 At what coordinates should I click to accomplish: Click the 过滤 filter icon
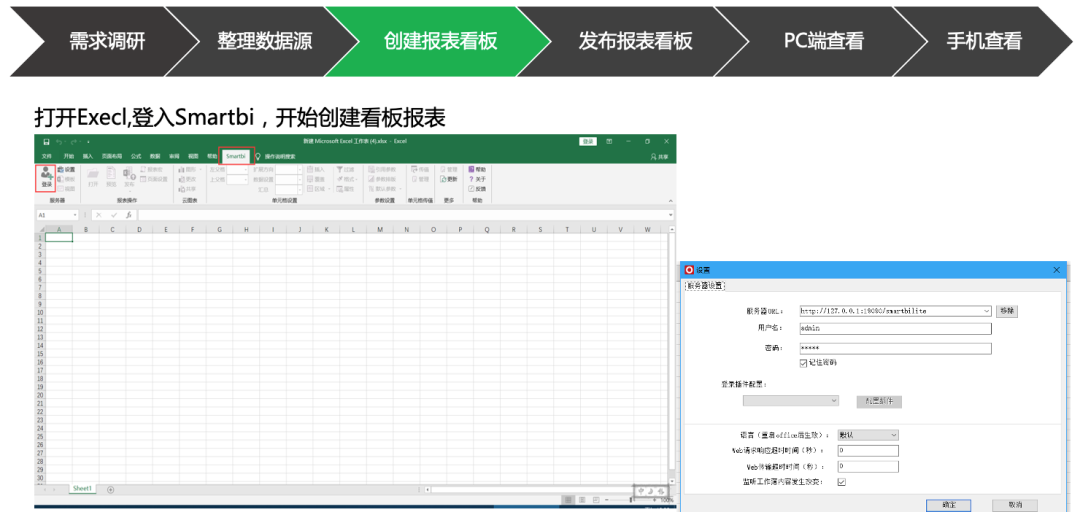click(x=346, y=170)
